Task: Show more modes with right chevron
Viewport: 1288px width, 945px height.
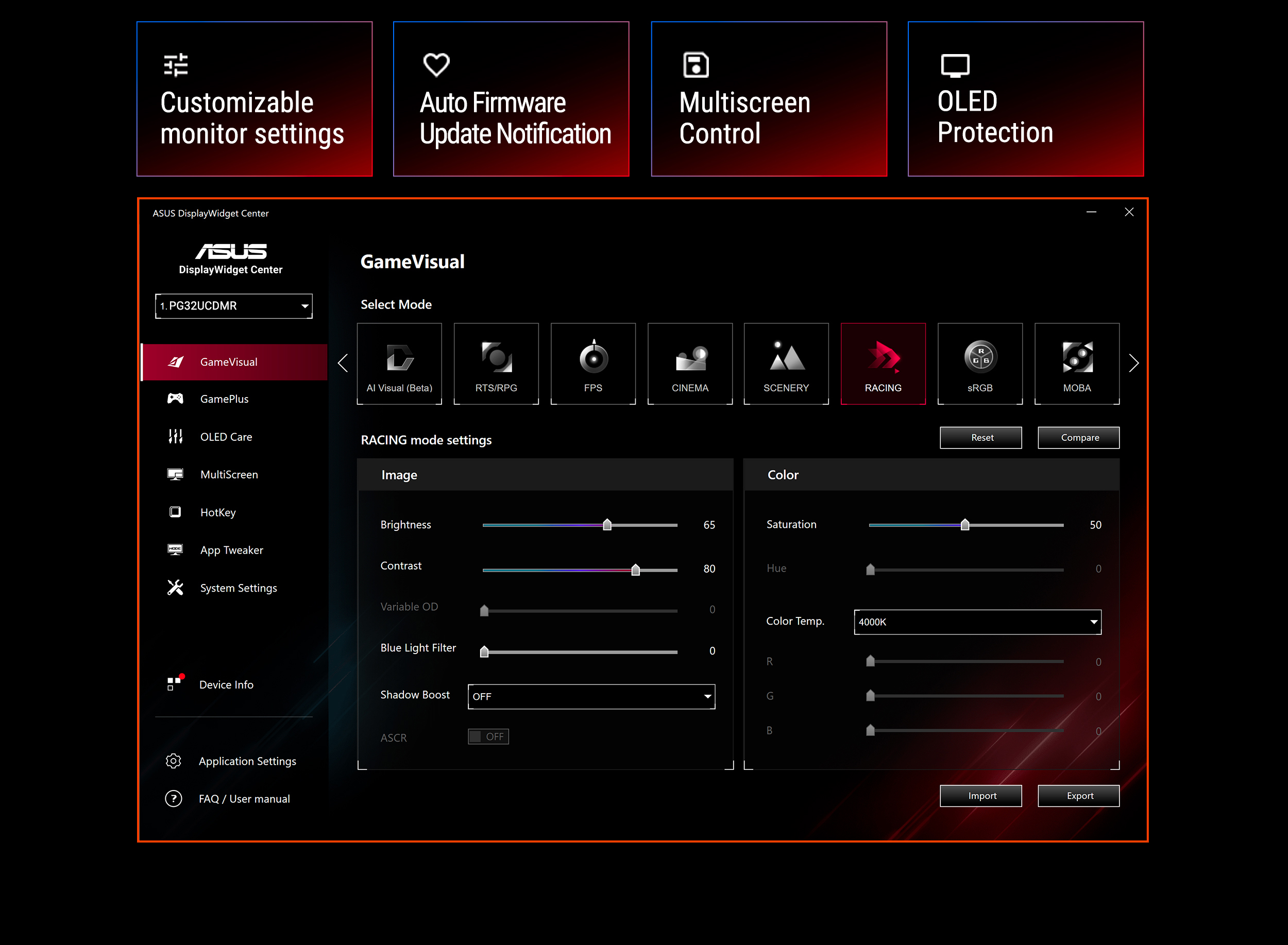Action: tap(1133, 363)
